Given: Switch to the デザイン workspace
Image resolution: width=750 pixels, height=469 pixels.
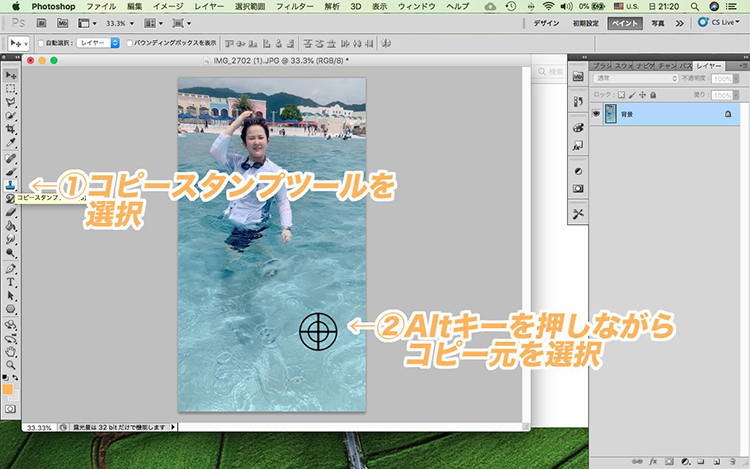Looking at the screenshot, I should [x=546, y=23].
